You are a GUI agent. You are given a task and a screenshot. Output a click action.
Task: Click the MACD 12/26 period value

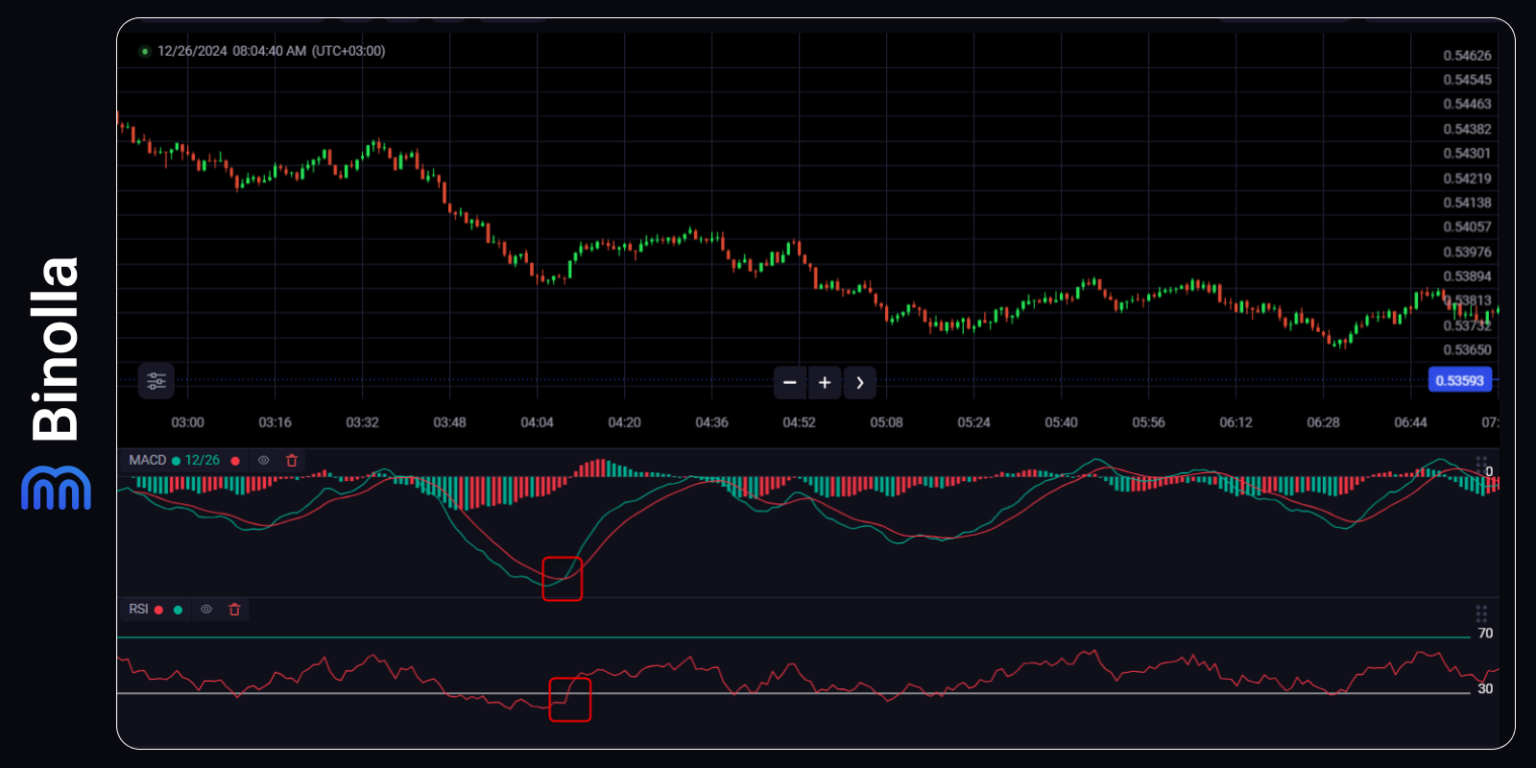point(202,461)
